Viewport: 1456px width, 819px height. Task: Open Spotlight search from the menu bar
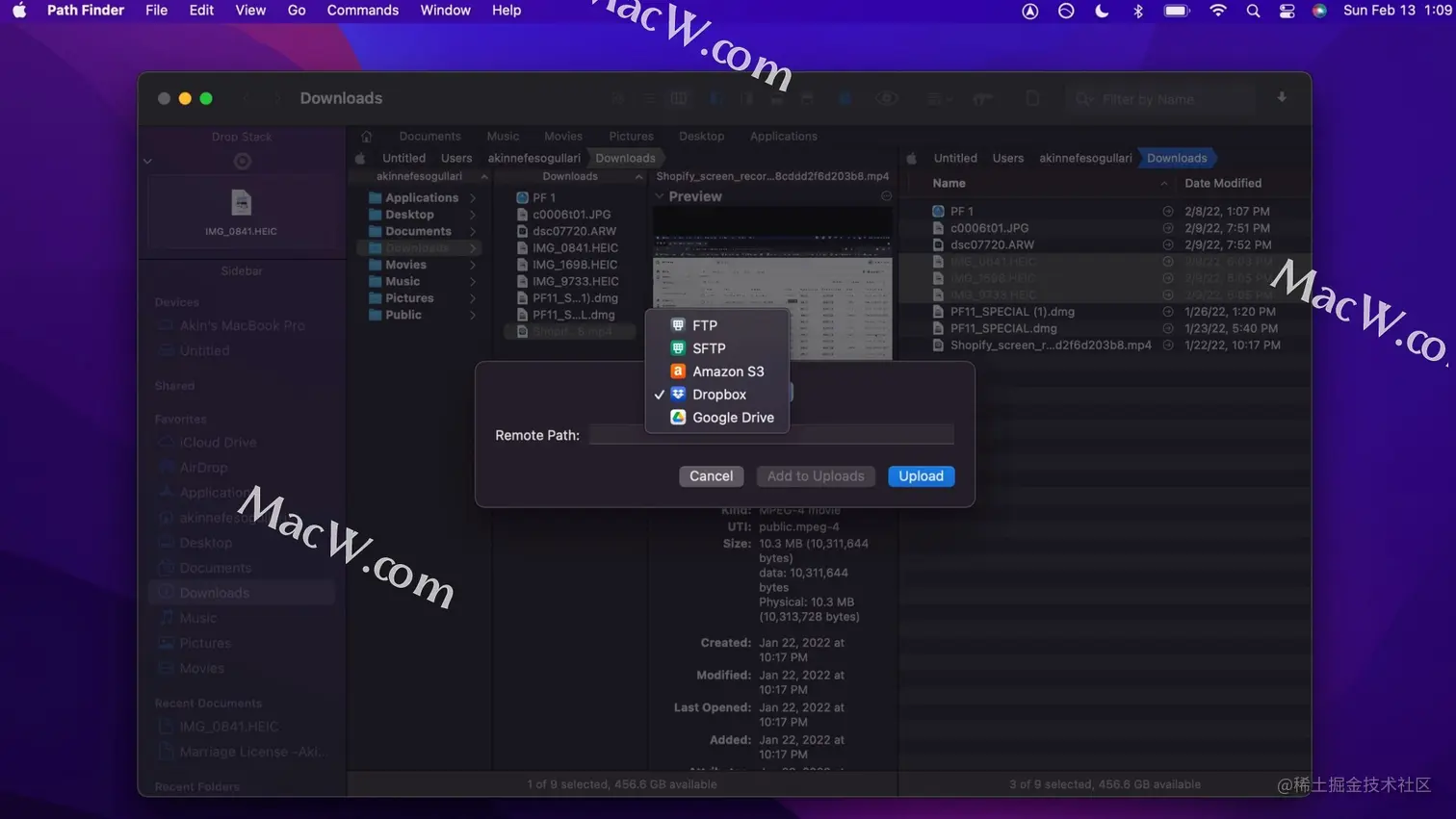[x=1253, y=11]
